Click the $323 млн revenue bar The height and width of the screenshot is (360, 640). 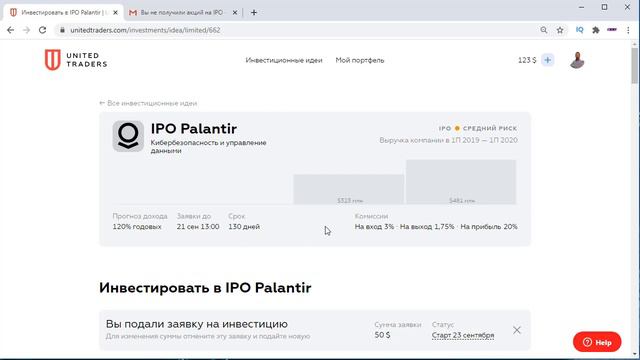tap(349, 189)
